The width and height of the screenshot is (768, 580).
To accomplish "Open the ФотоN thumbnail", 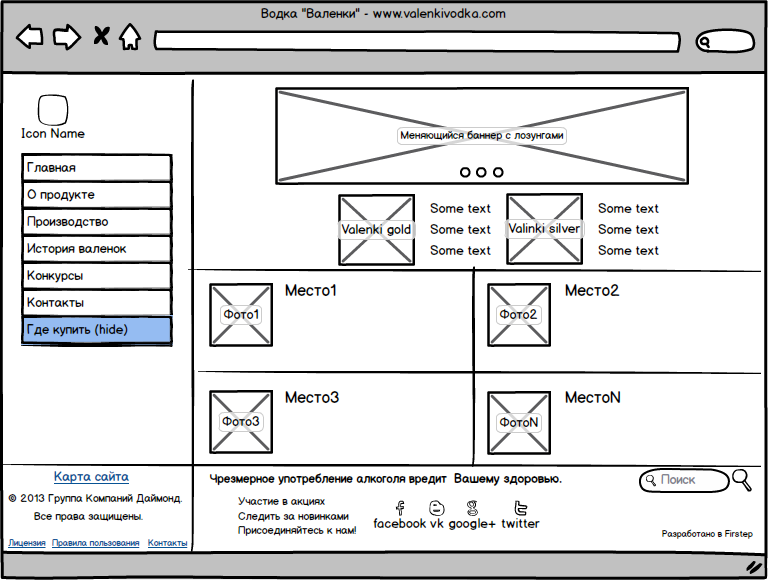I will pyautogui.click(x=519, y=422).
